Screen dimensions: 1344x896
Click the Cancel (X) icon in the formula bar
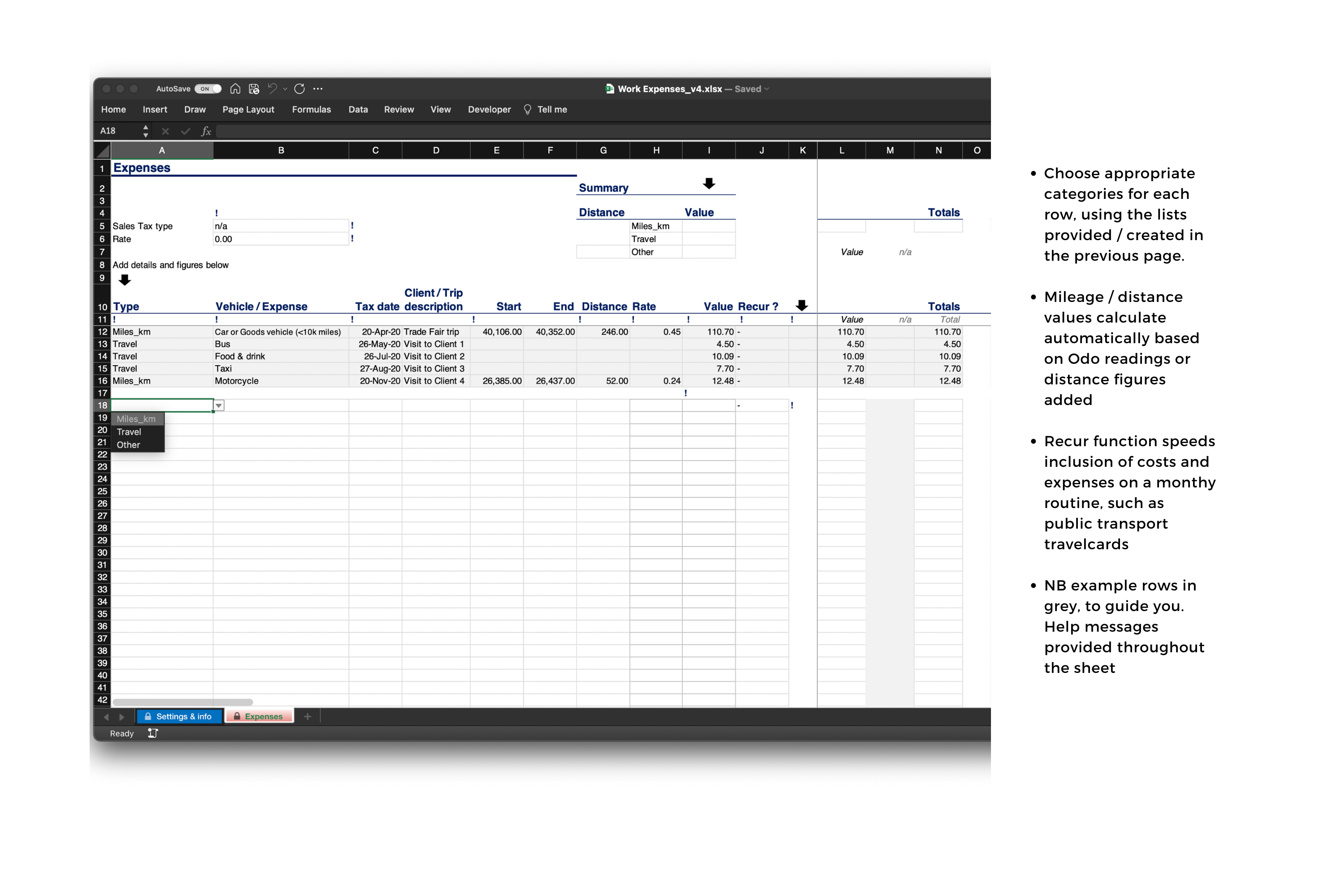[165, 131]
